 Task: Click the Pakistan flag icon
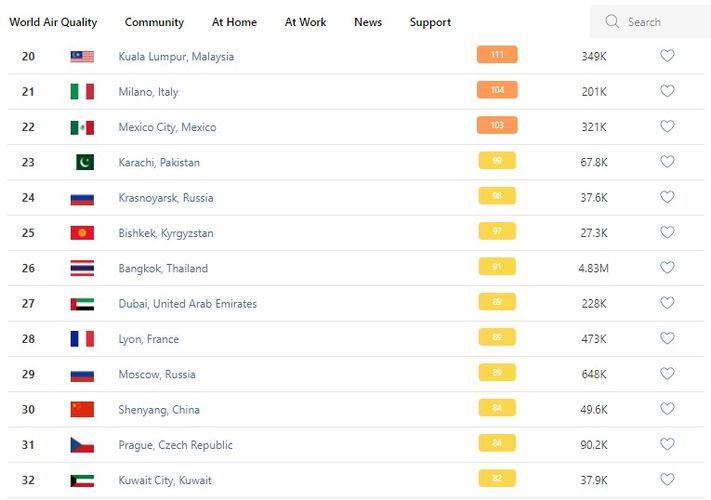(84, 162)
